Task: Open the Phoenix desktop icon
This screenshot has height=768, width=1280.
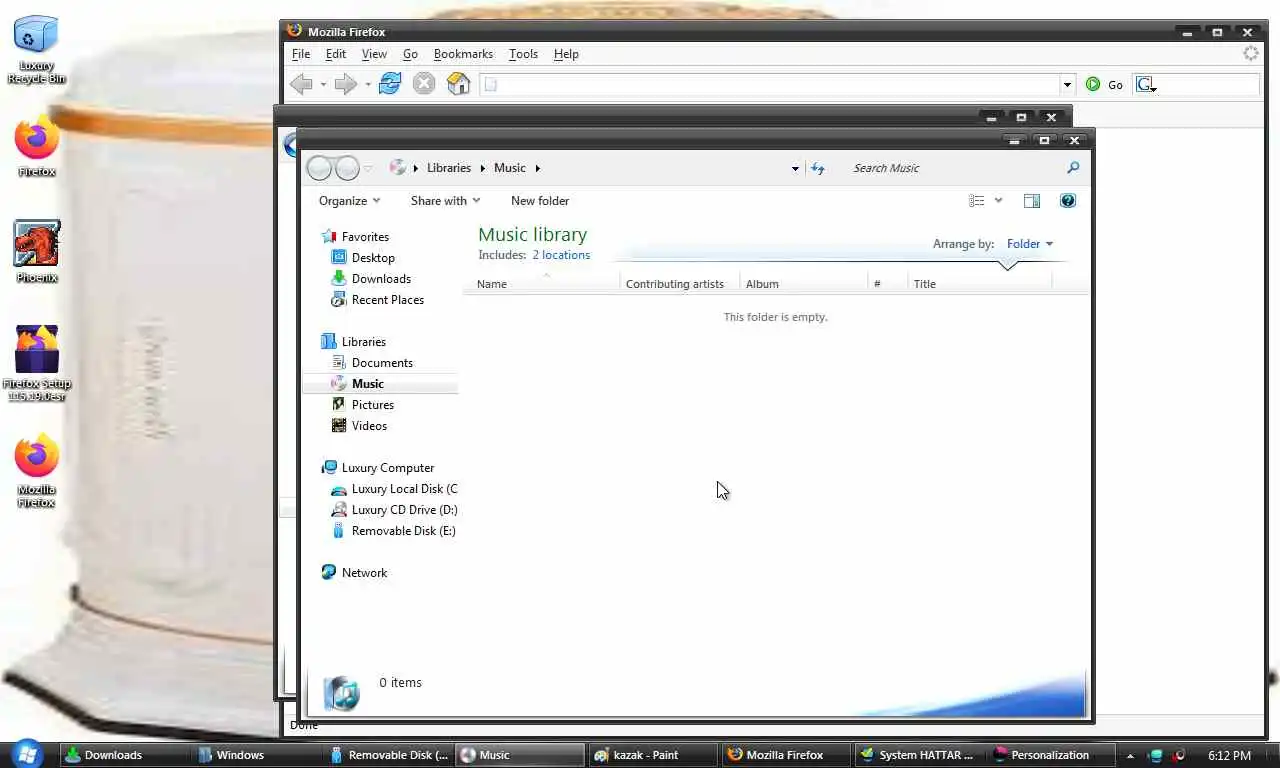Action: (36, 251)
